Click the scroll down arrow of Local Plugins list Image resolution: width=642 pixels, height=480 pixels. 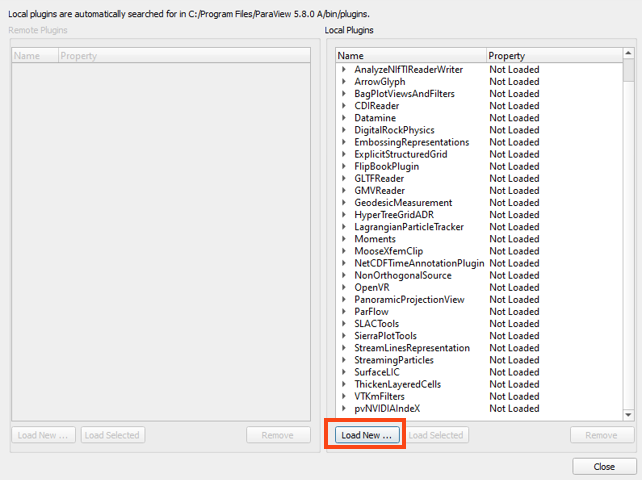pos(628,415)
